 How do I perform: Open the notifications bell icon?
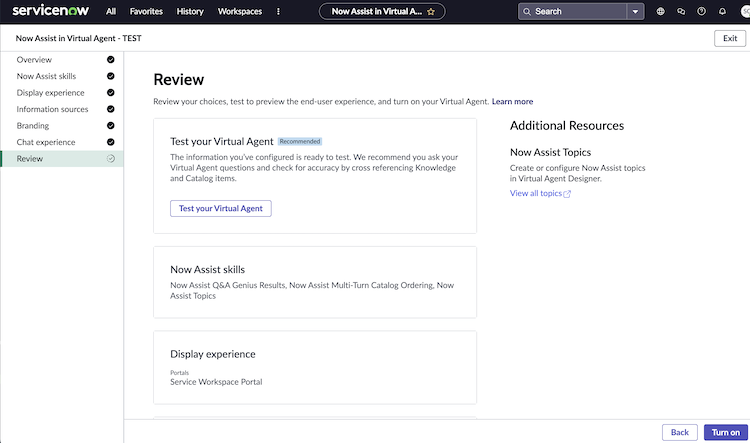tap(722, 11)
